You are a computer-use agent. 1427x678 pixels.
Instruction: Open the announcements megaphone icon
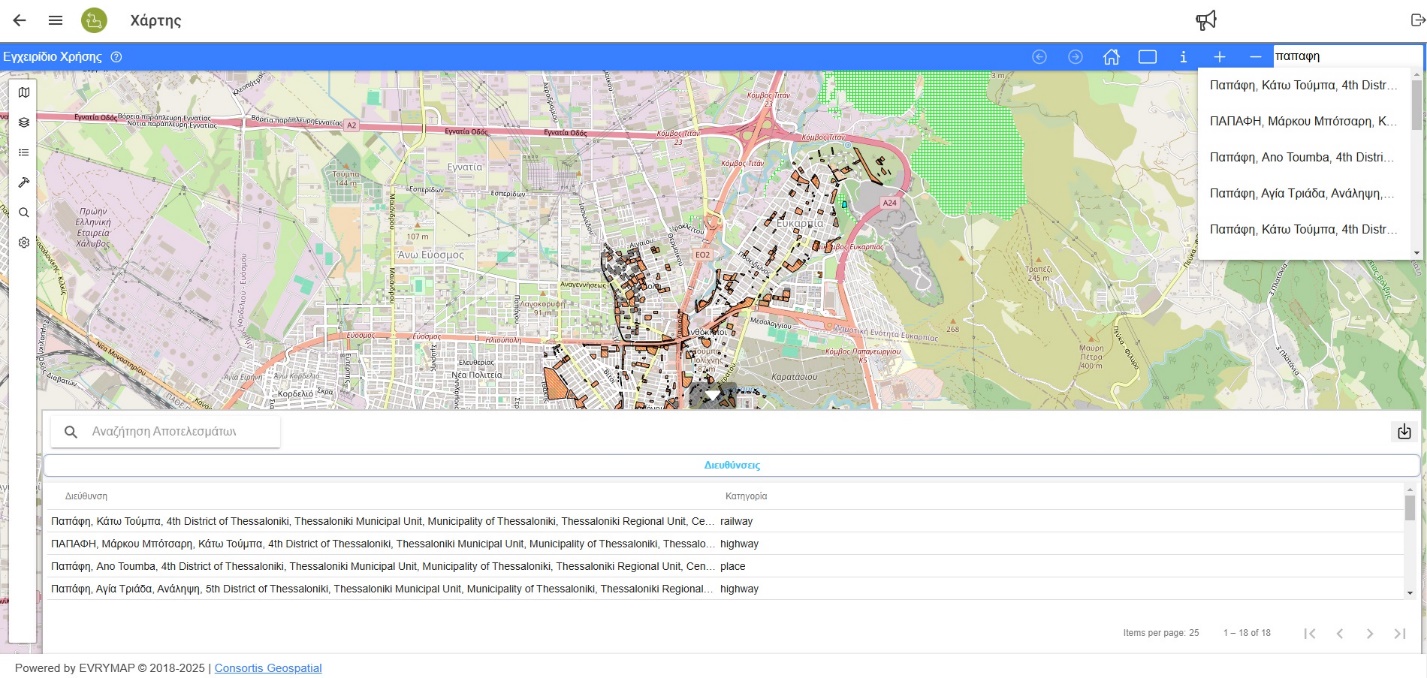(1206, 20)
